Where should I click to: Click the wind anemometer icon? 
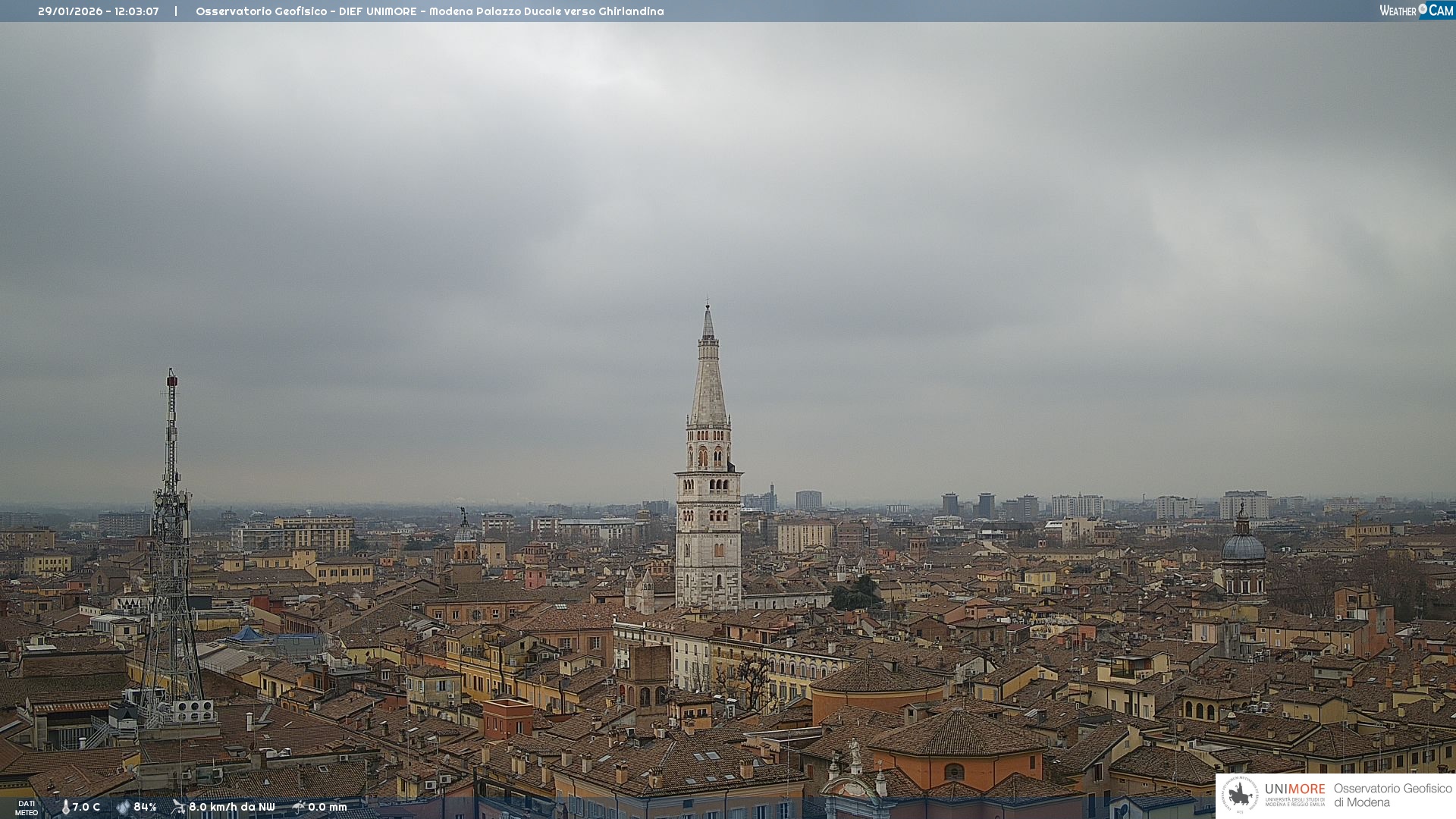coord(178,807)
